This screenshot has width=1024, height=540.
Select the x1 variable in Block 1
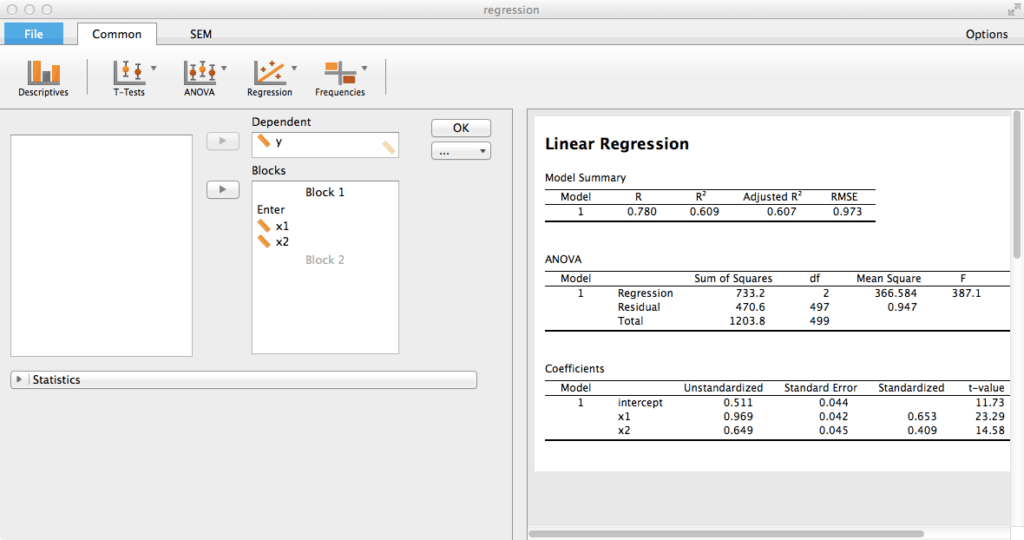click(282, 226)
